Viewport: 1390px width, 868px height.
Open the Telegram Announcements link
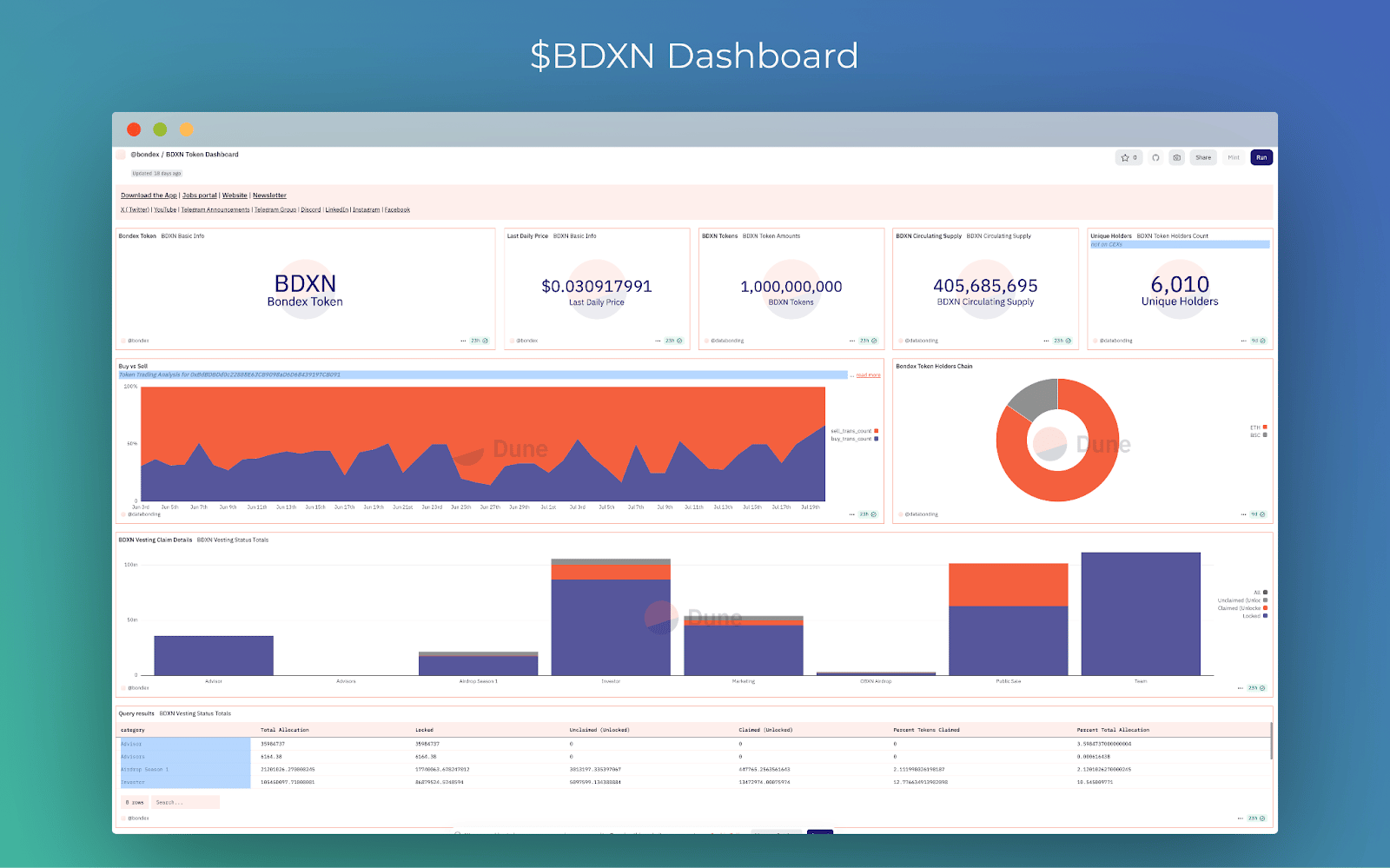[x=215, y=209]
